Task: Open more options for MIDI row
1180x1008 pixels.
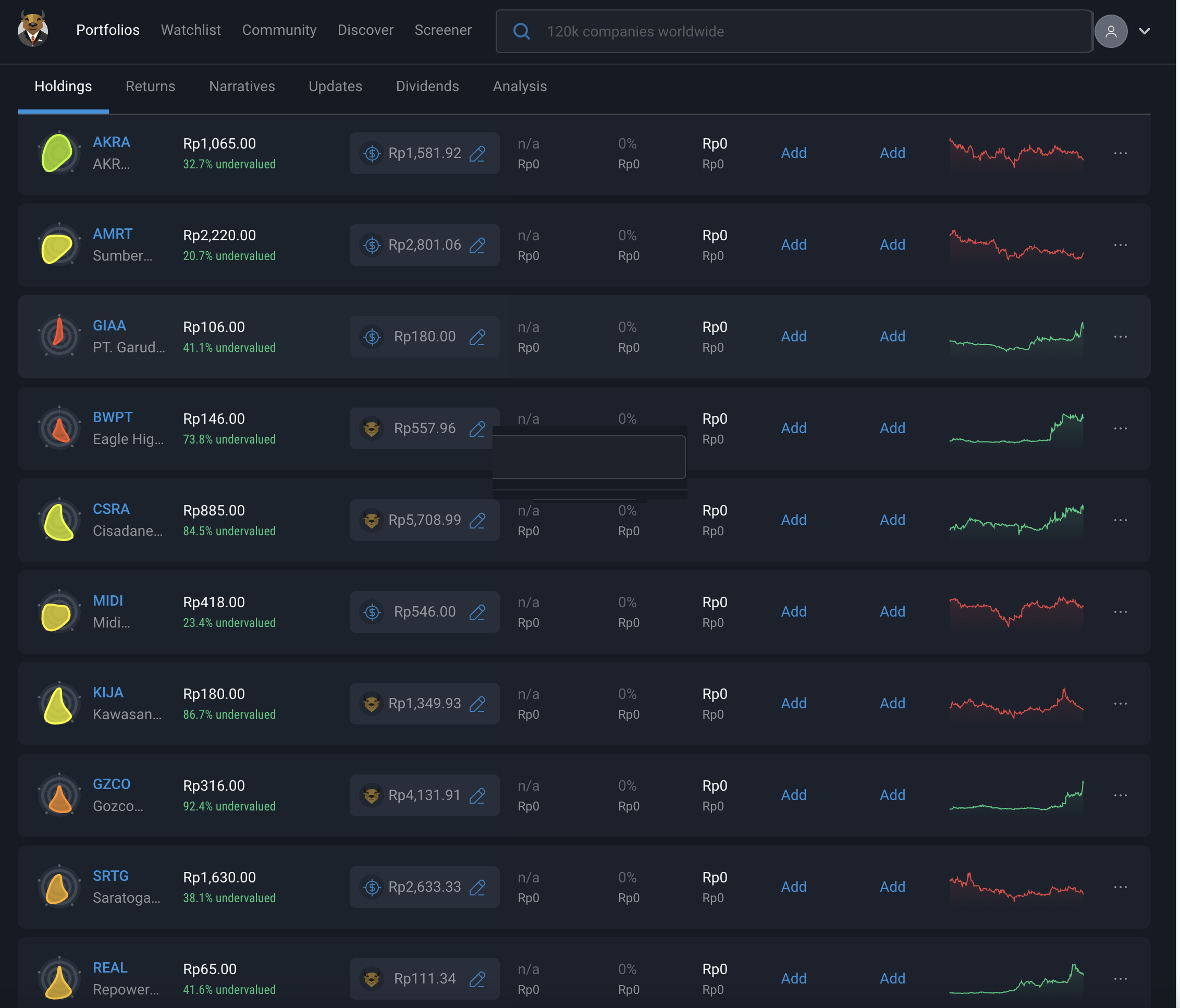Action: [1120, 612]
